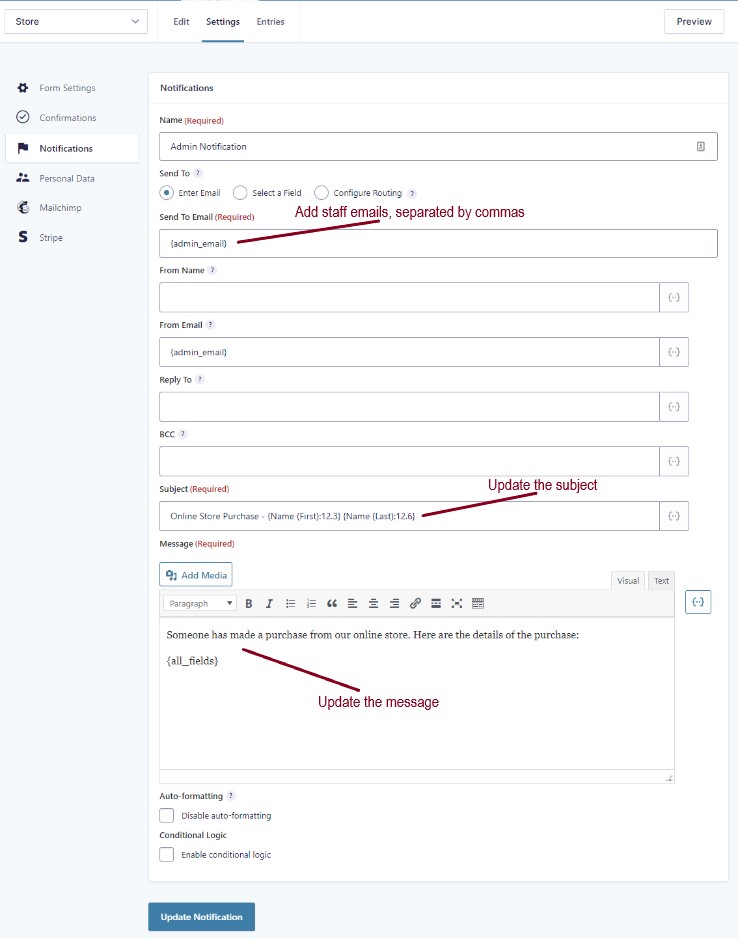Open the Store form switcher dropdown
The image size is (738, 939).
(x=76, y=22)
